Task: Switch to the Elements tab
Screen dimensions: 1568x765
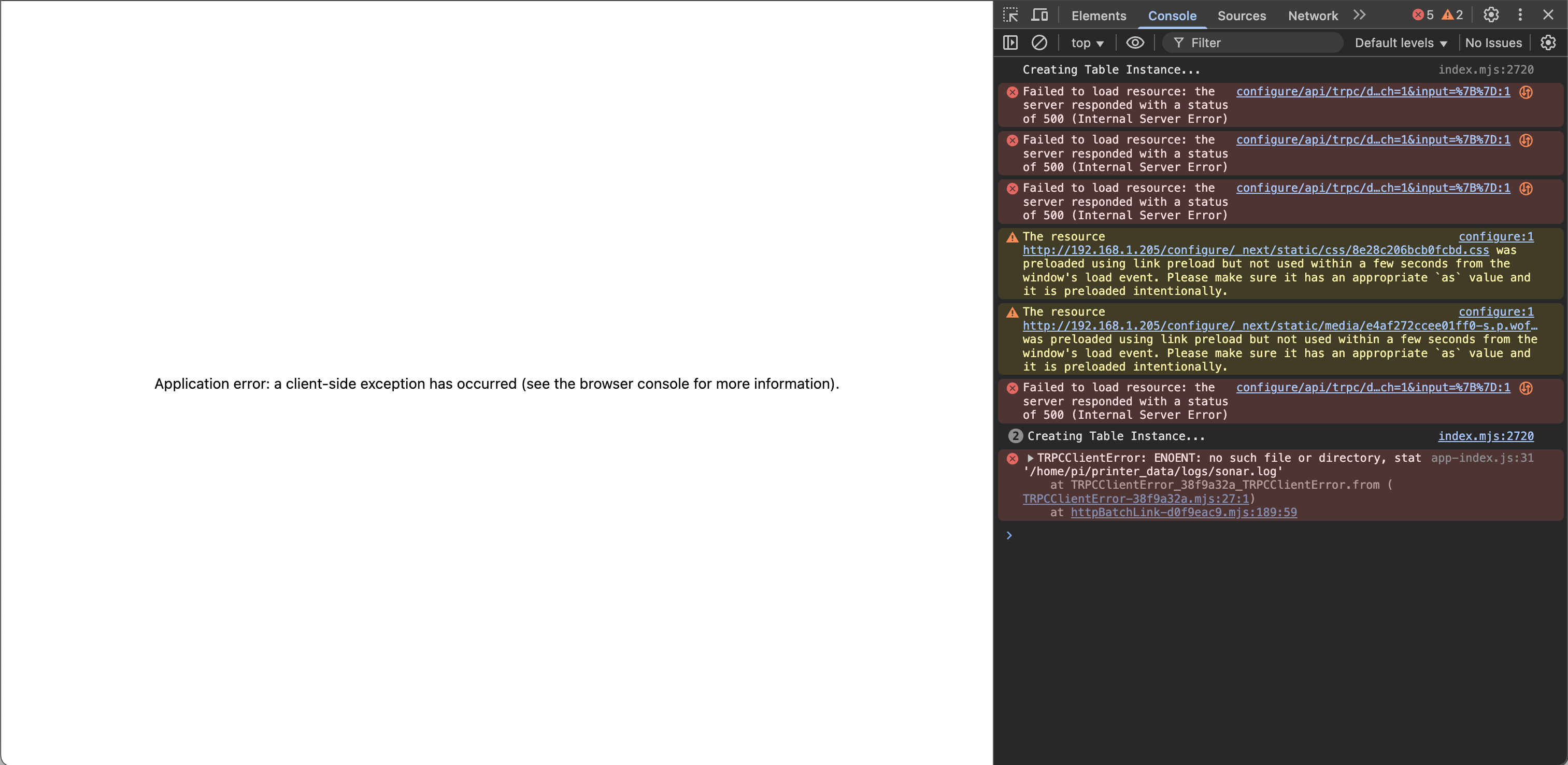Action: click(1099, 16)
